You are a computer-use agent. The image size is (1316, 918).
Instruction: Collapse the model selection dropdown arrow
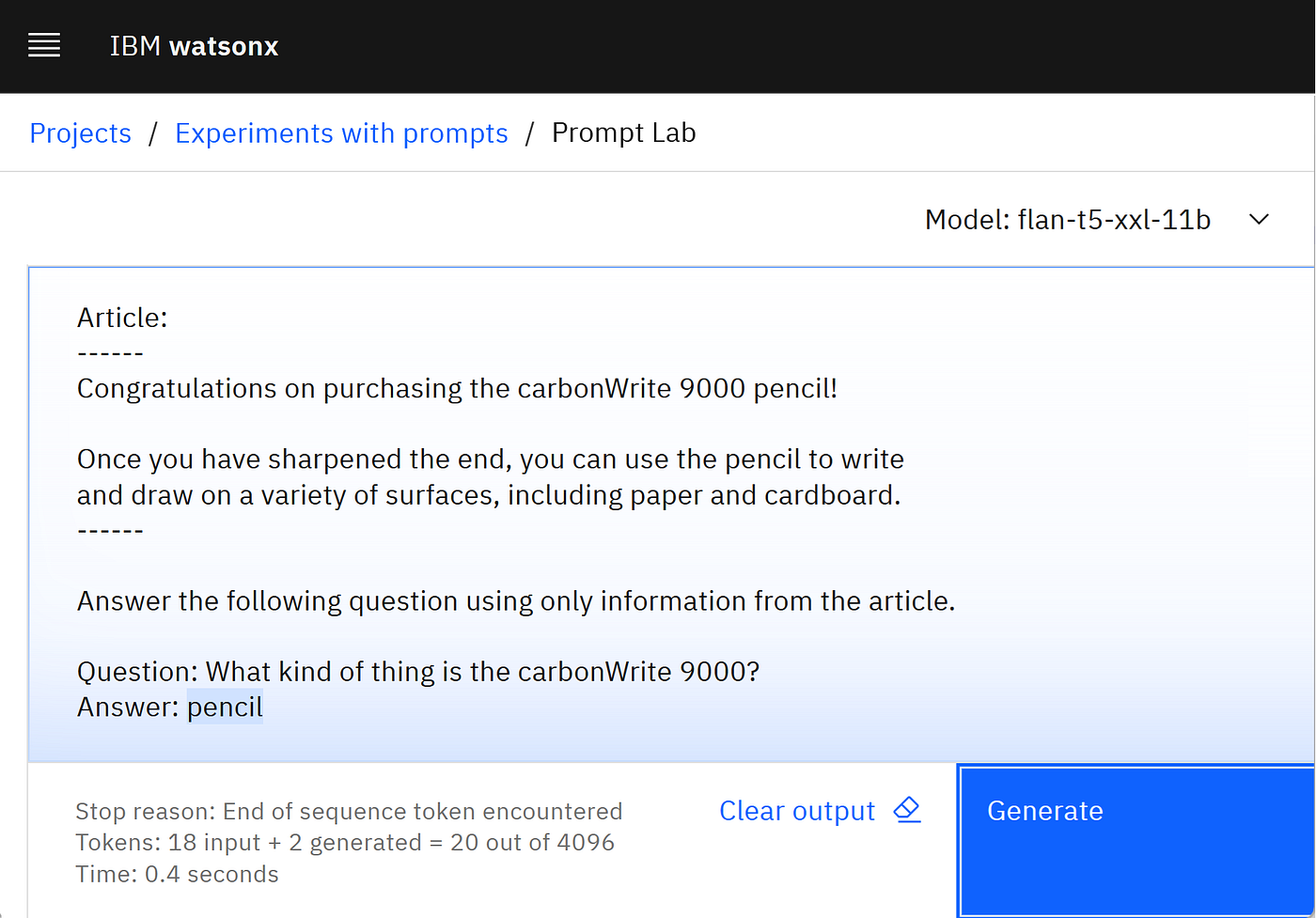coord(1259,219)
